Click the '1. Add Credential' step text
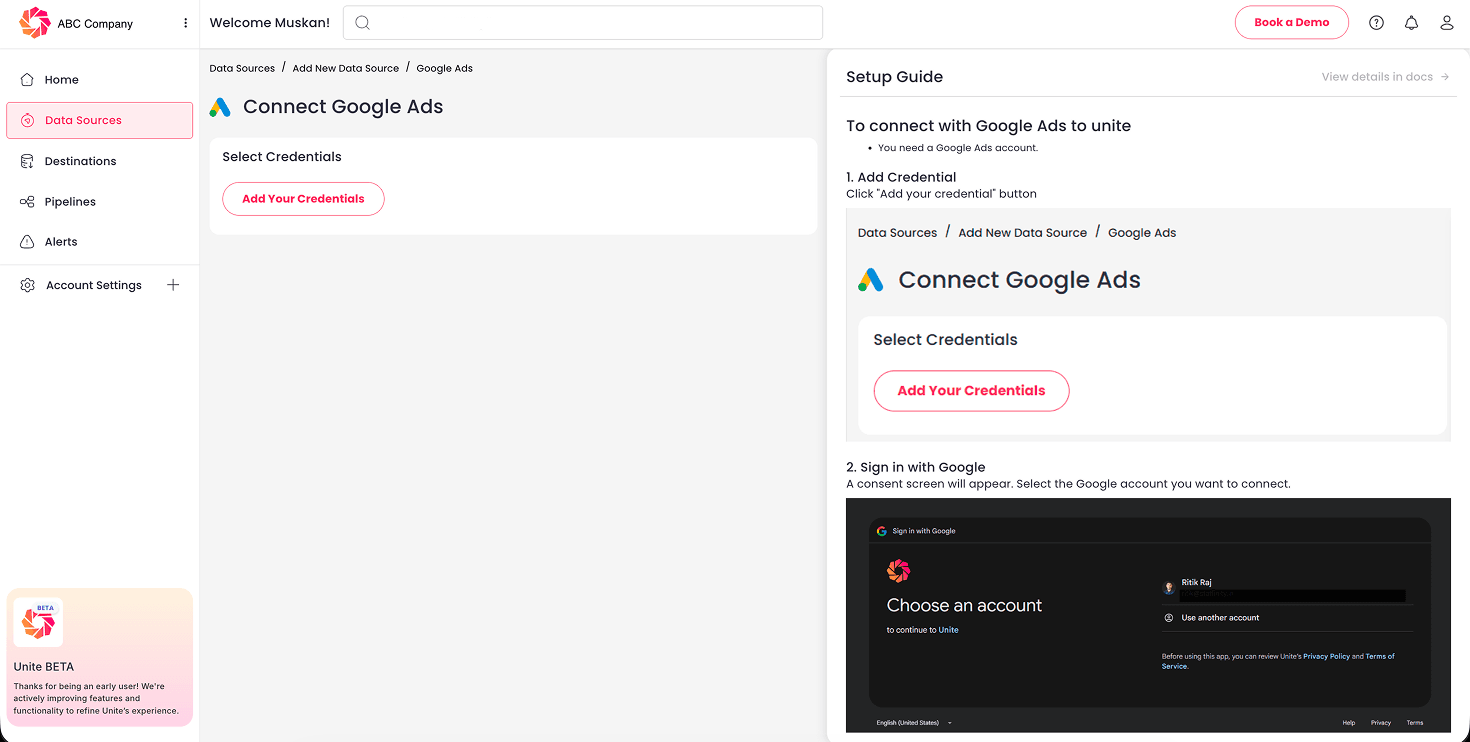Viewport: 1470px width, 742px height. tap(901, 177)
